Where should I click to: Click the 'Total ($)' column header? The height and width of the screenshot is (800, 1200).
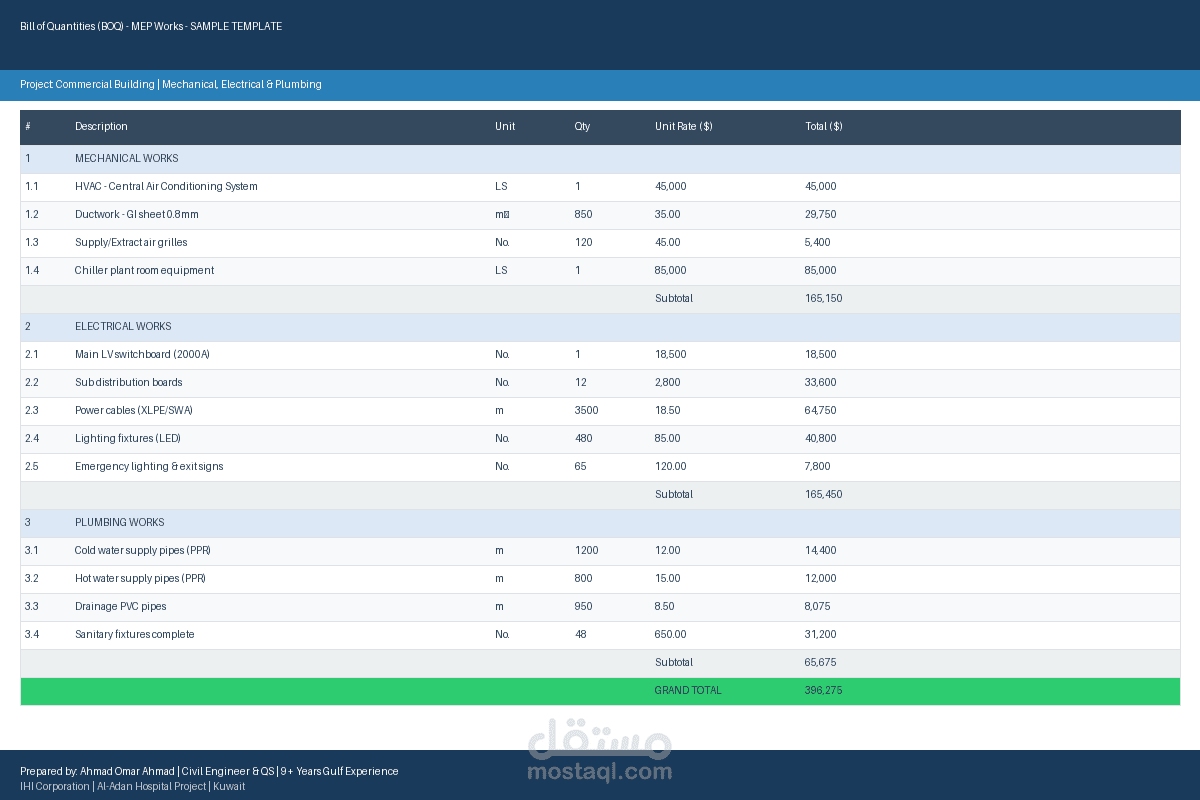point(823,127)
